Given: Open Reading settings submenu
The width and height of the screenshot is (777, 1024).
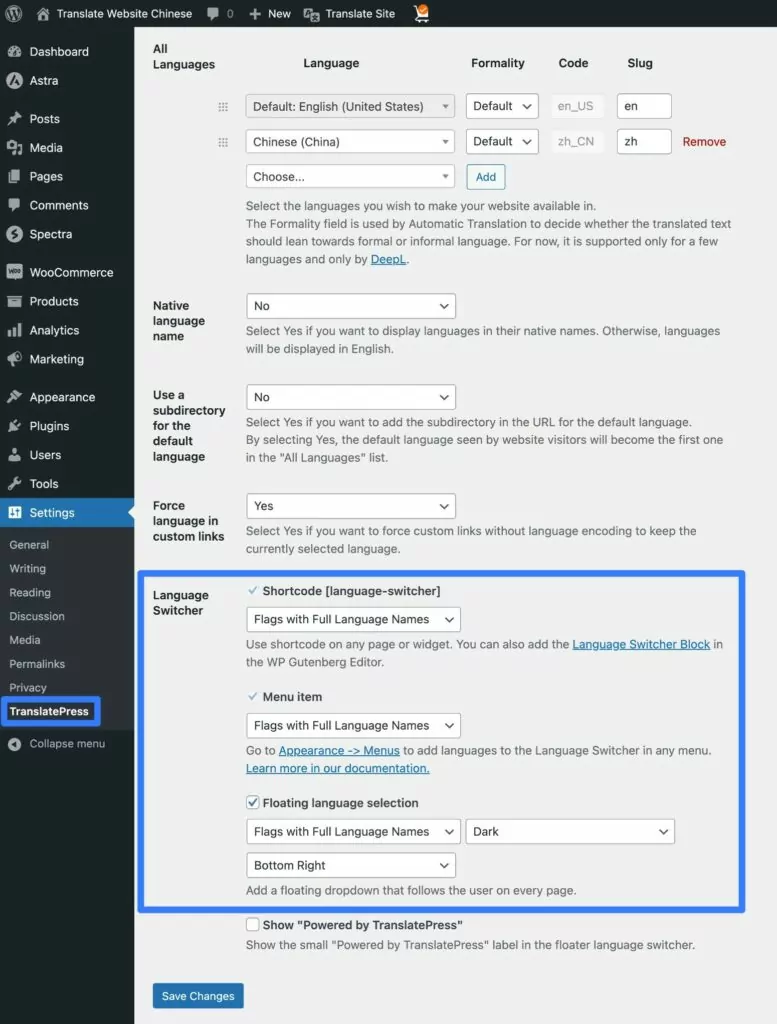Looking at the screenshot, I should coord(30,592).
